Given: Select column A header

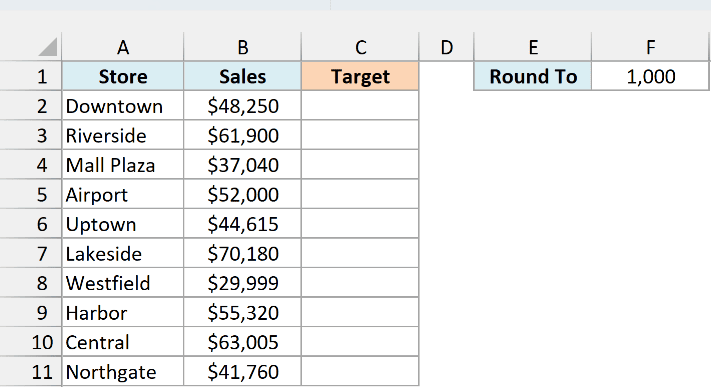Looking at the screenshot, I should pos(122,47).
